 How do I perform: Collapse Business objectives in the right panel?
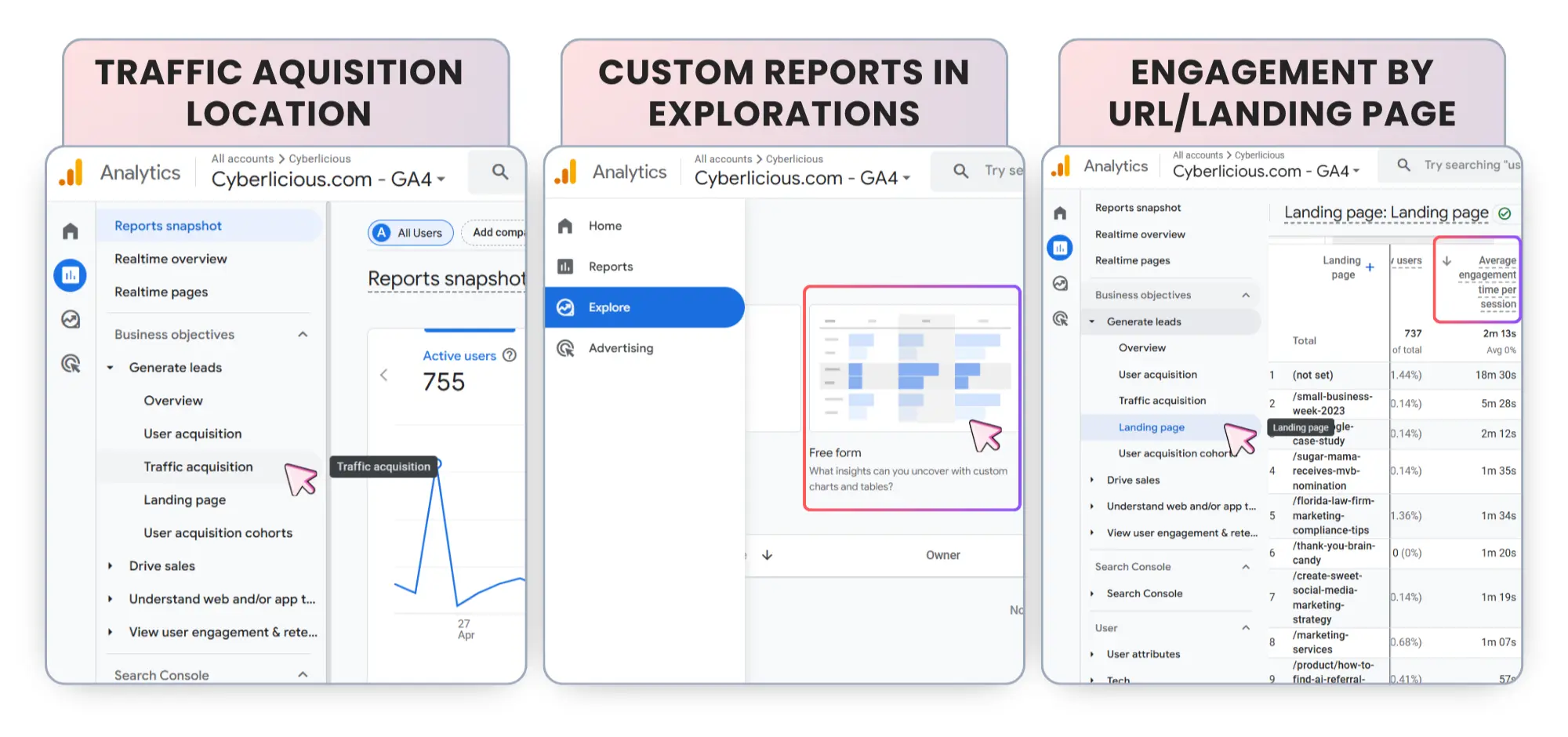(x=1246, y=295)
